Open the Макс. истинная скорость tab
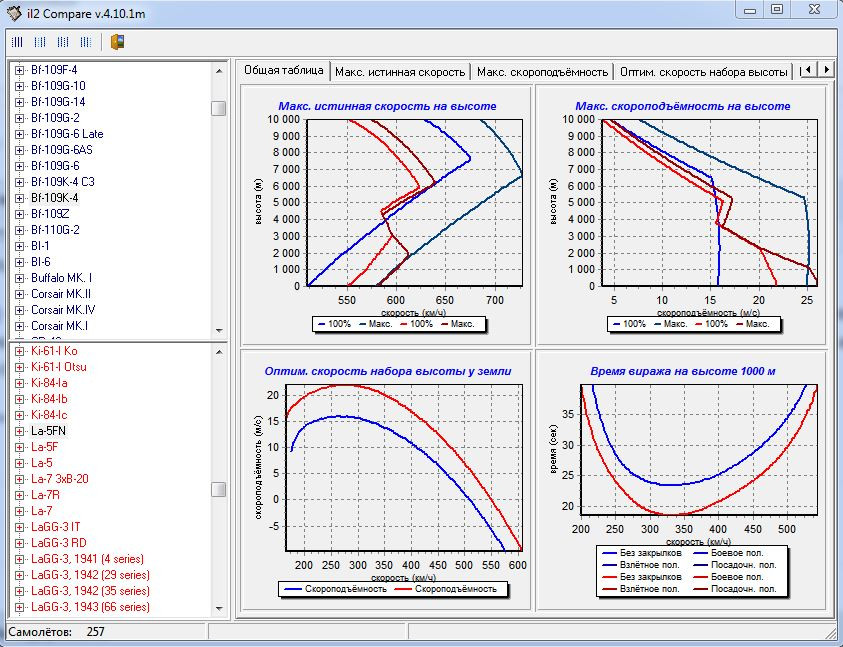This screenshot has height=647, width=843. pos(400,72)
